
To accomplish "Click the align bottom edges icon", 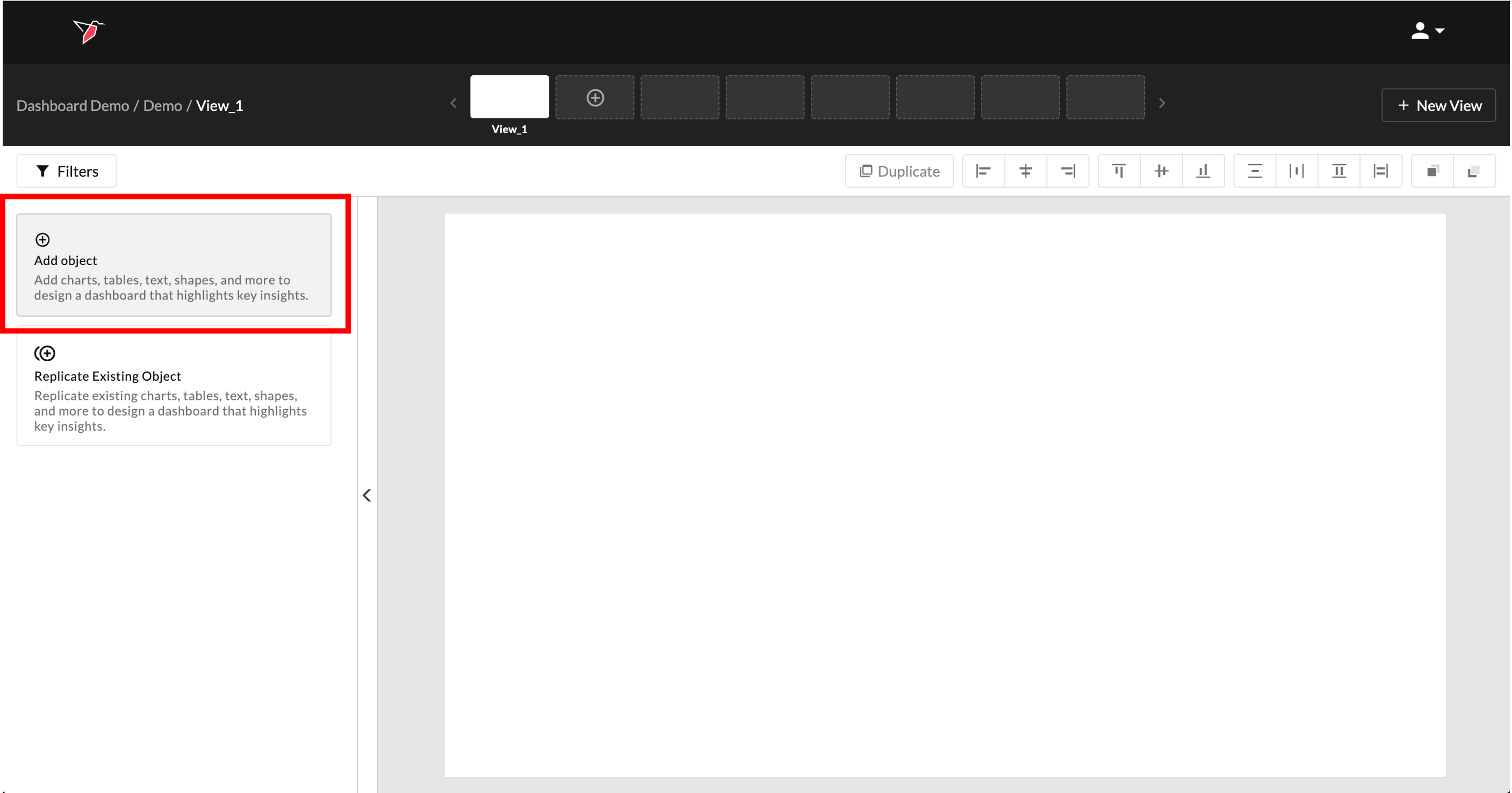I will pos(1203,171).
